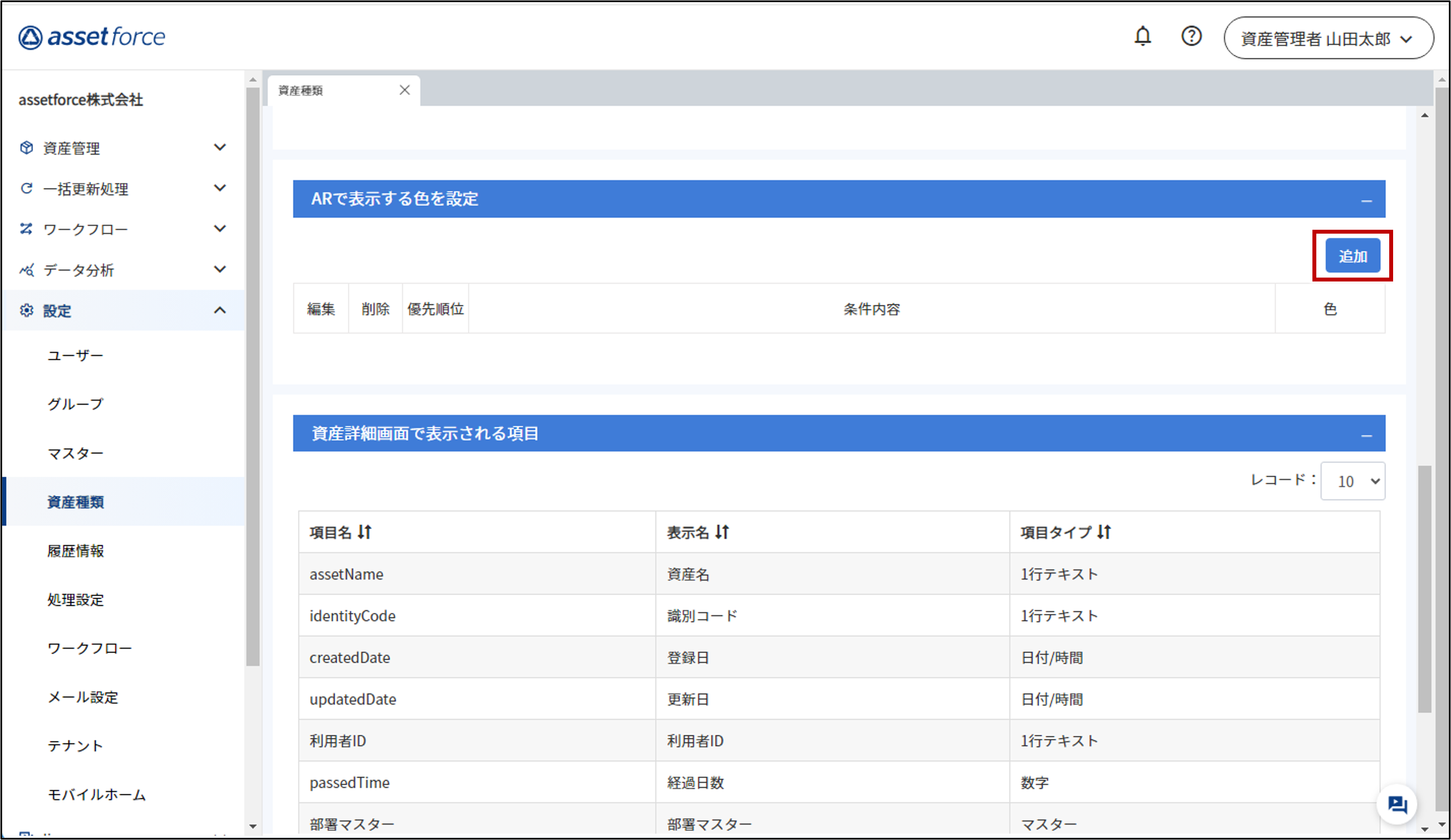This screenshot has height=840, width=1451.
Task: Sort by 項目タイプ column arrows
Action: click(1104, 532)
